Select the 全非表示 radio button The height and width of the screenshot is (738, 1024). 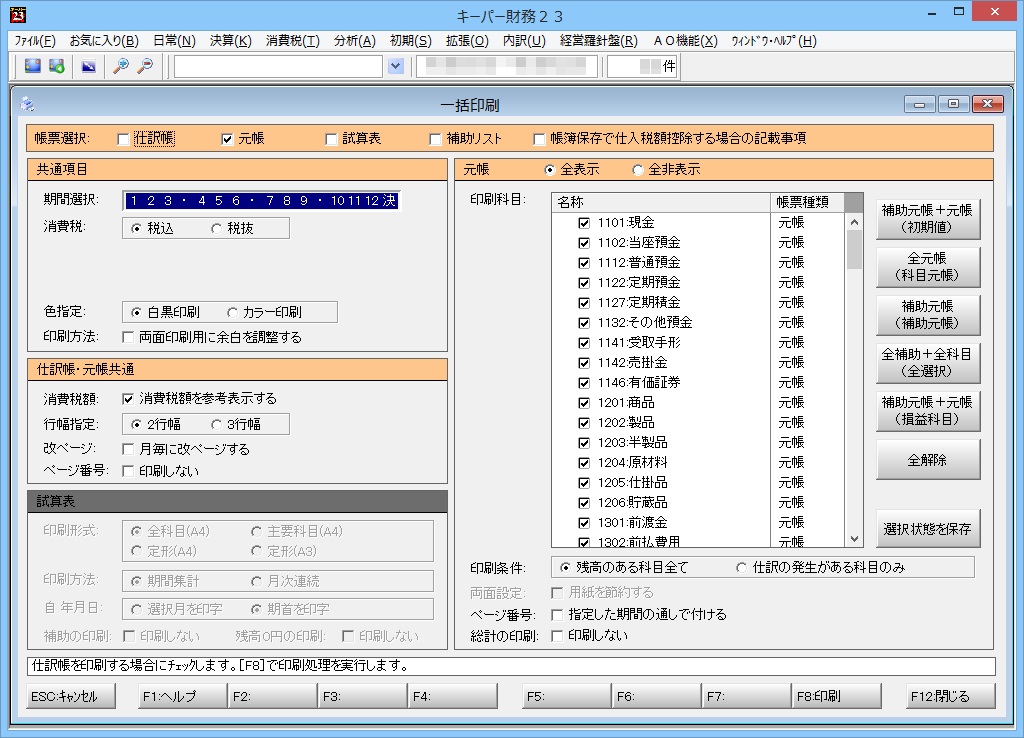point(638,170)
